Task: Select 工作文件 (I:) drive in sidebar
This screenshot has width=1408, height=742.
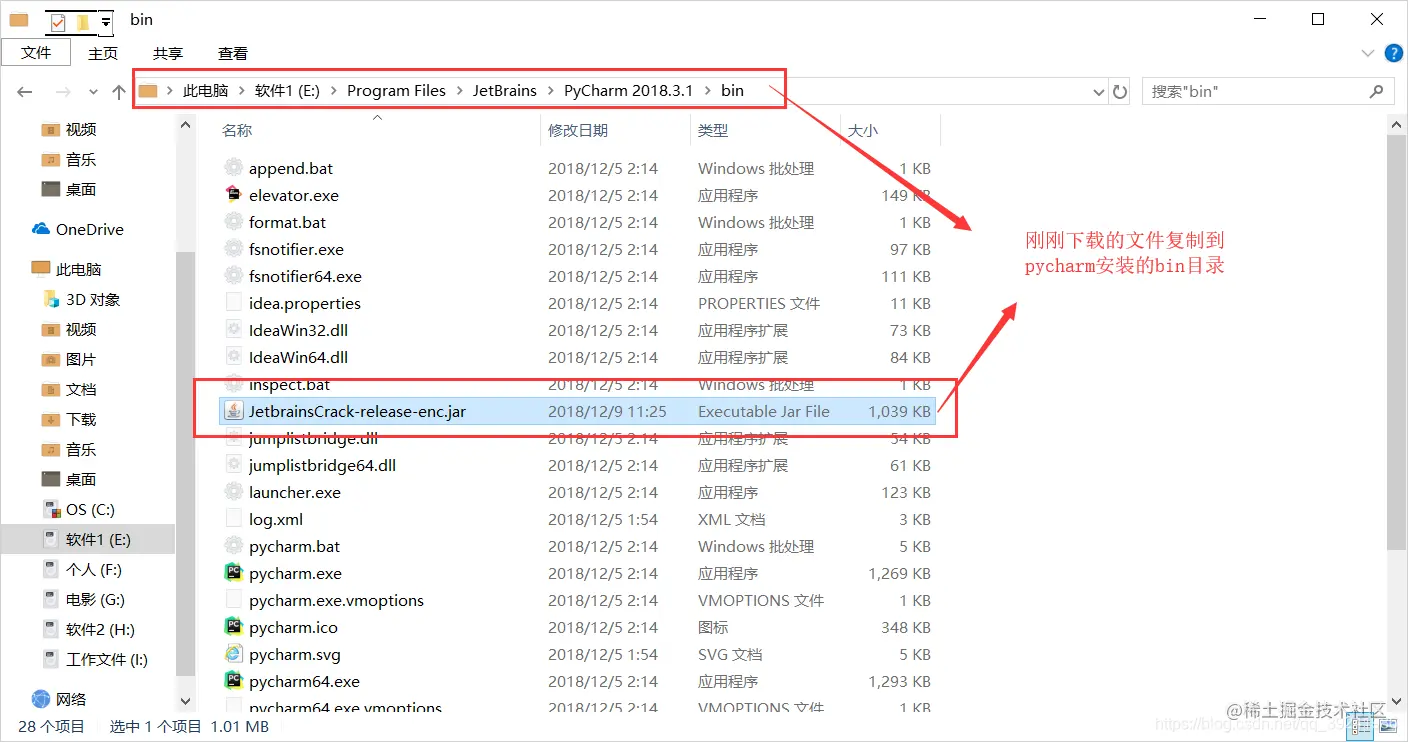Action: 106,659
